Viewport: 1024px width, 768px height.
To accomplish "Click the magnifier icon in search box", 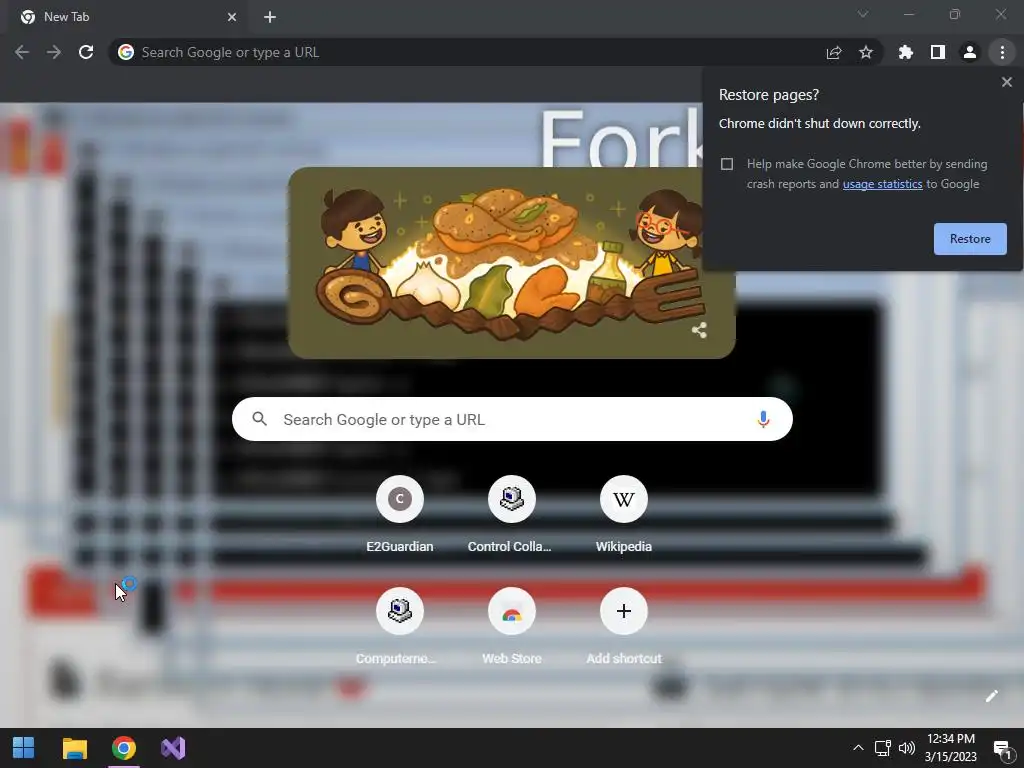I will click(259, 419).
